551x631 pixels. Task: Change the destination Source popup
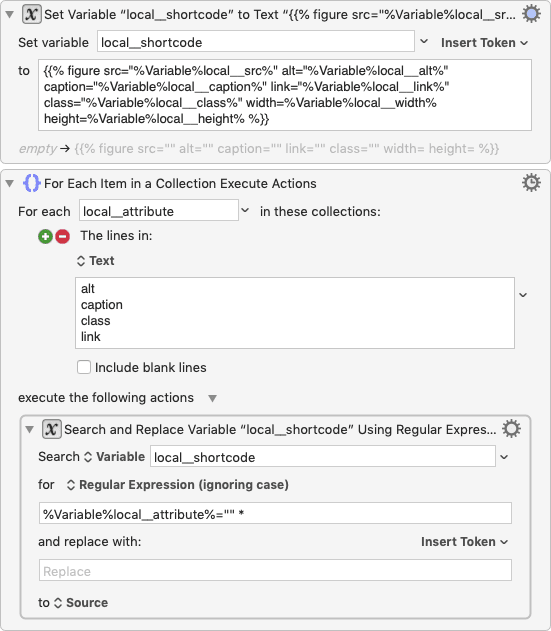pyautogui.click(x=81, y=603)
